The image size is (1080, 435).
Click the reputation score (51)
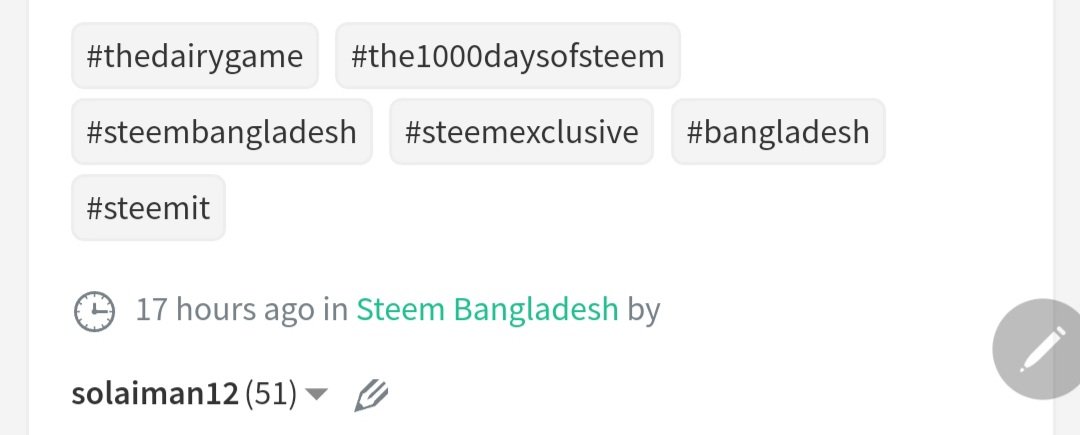pos(271,394)
